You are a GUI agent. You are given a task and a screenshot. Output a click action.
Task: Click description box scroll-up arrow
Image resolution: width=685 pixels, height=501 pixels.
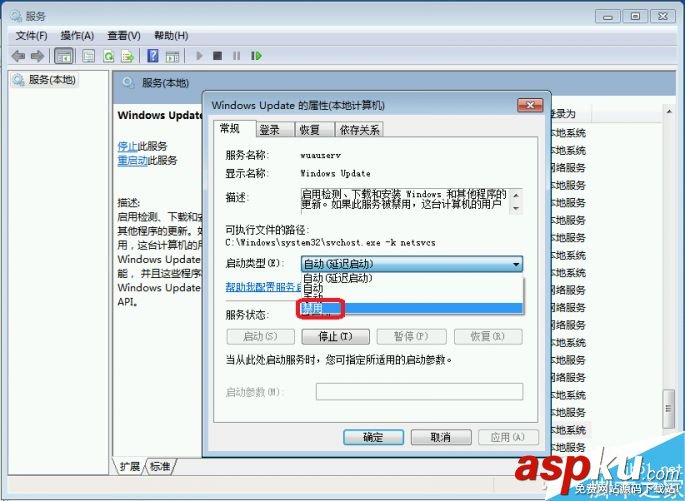[x=516, y=195]
